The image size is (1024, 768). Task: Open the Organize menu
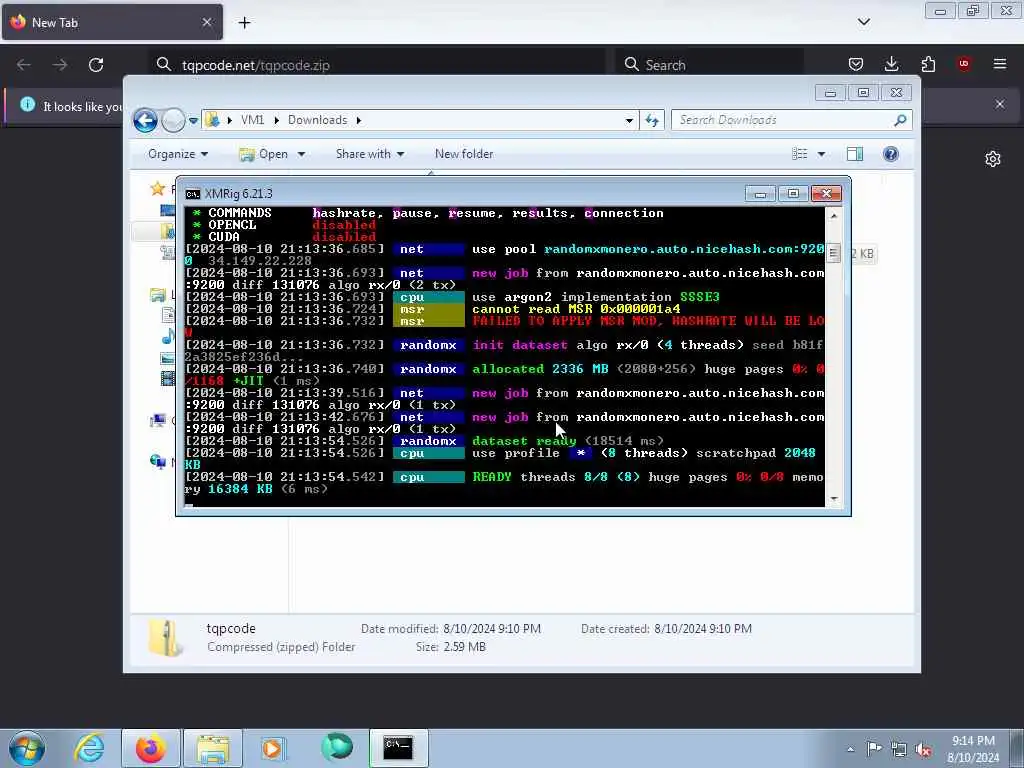tap(178, 154)
